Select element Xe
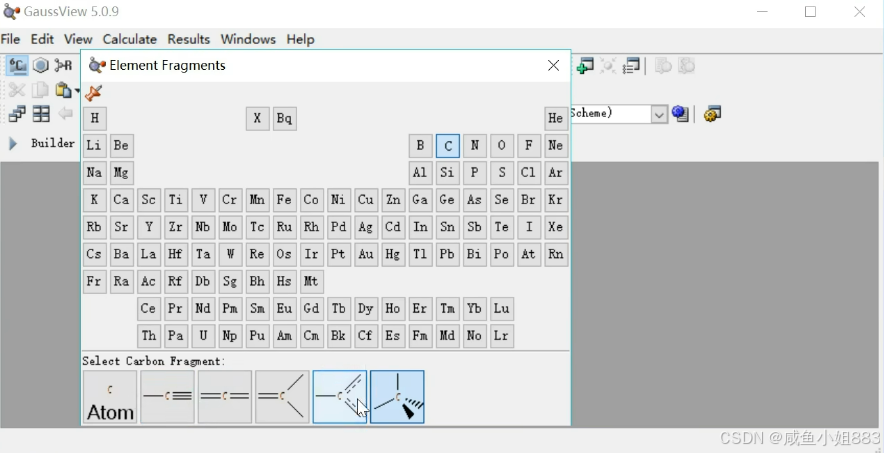The image size is (884, 453). tap(556, 227)
